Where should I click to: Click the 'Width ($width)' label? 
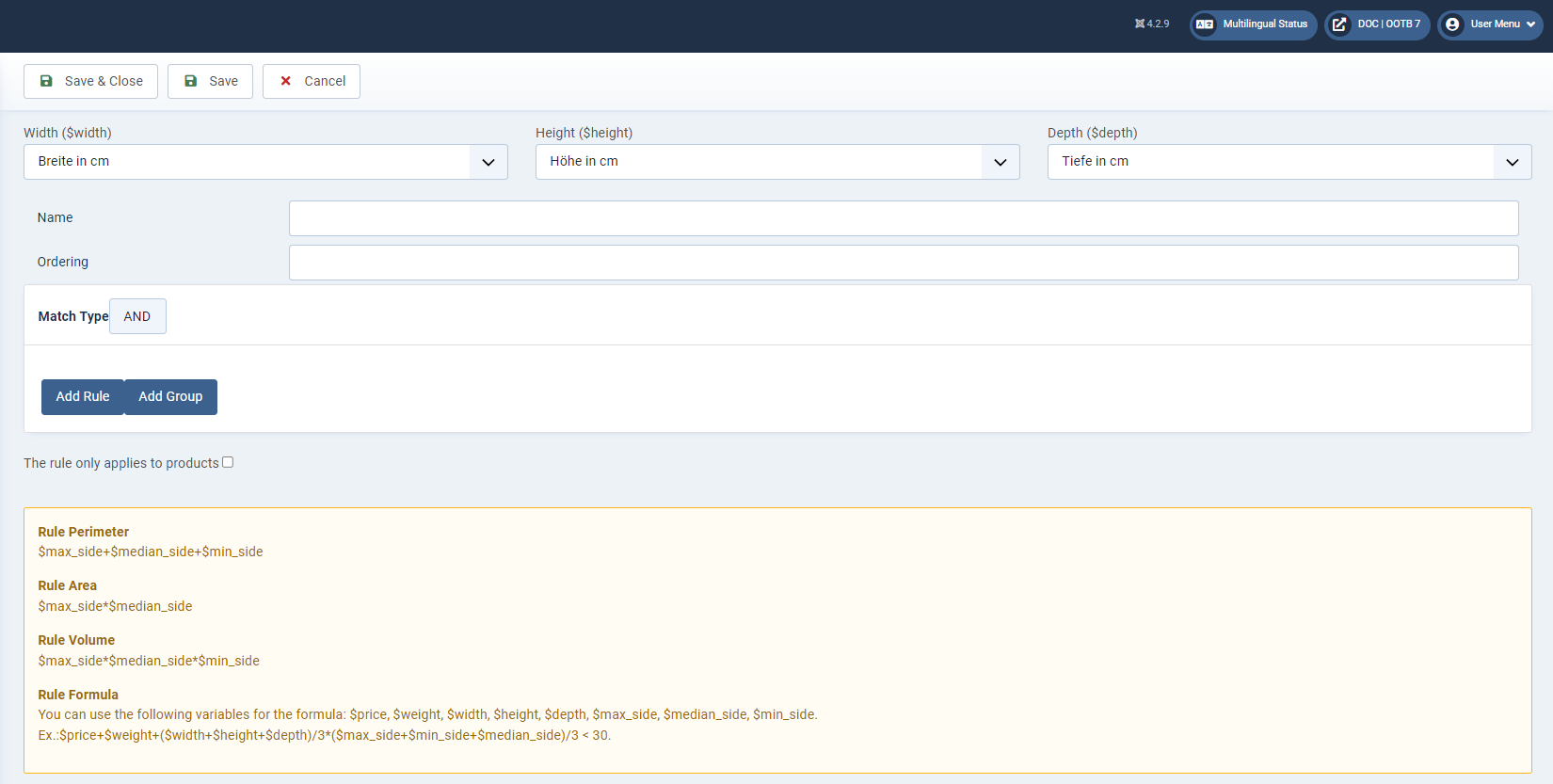68,133
